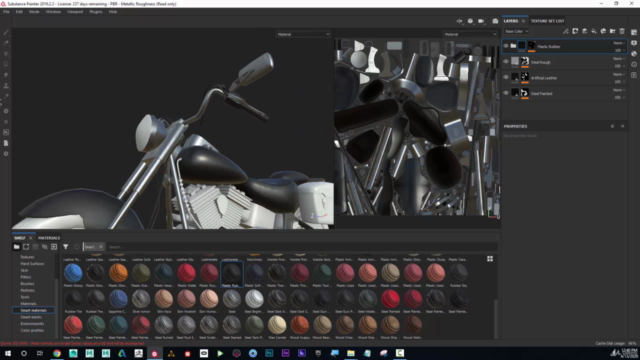The width and height of the screenshot is (640, 360).
Task: Hide the Steel Painted layer
Action: [506, 93]
